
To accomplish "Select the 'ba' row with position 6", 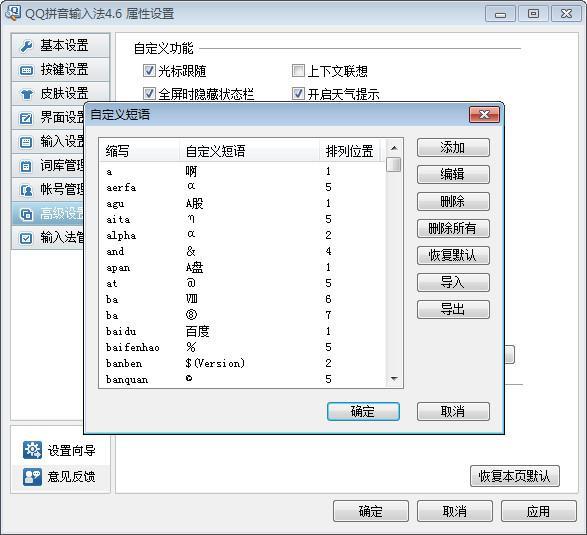I will tap(243, 299).
